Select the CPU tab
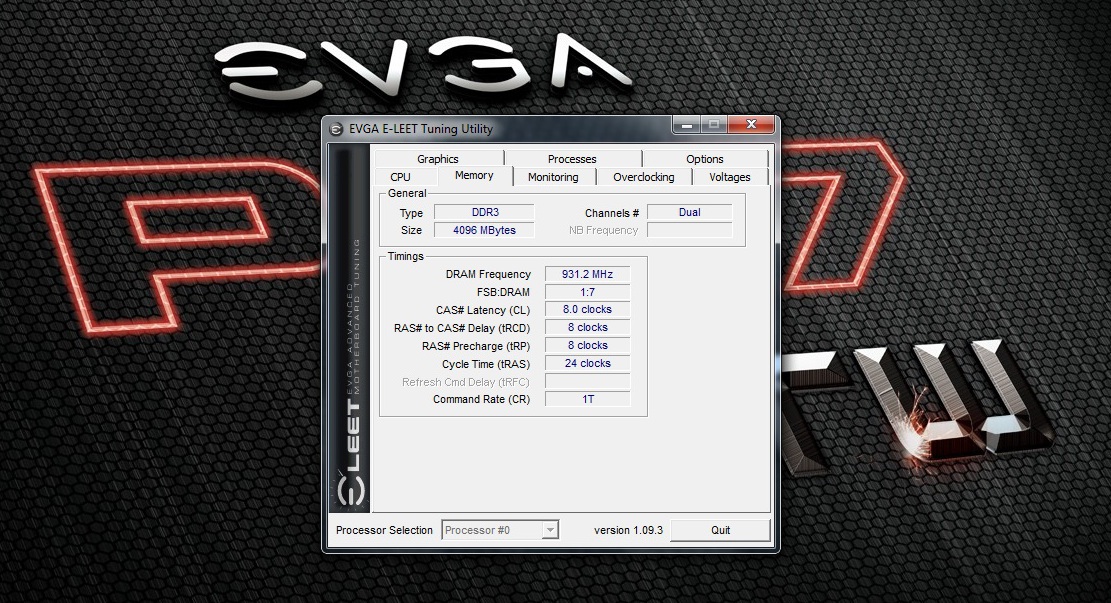The height and width of the screenshot is (603, 1111). 400,177
